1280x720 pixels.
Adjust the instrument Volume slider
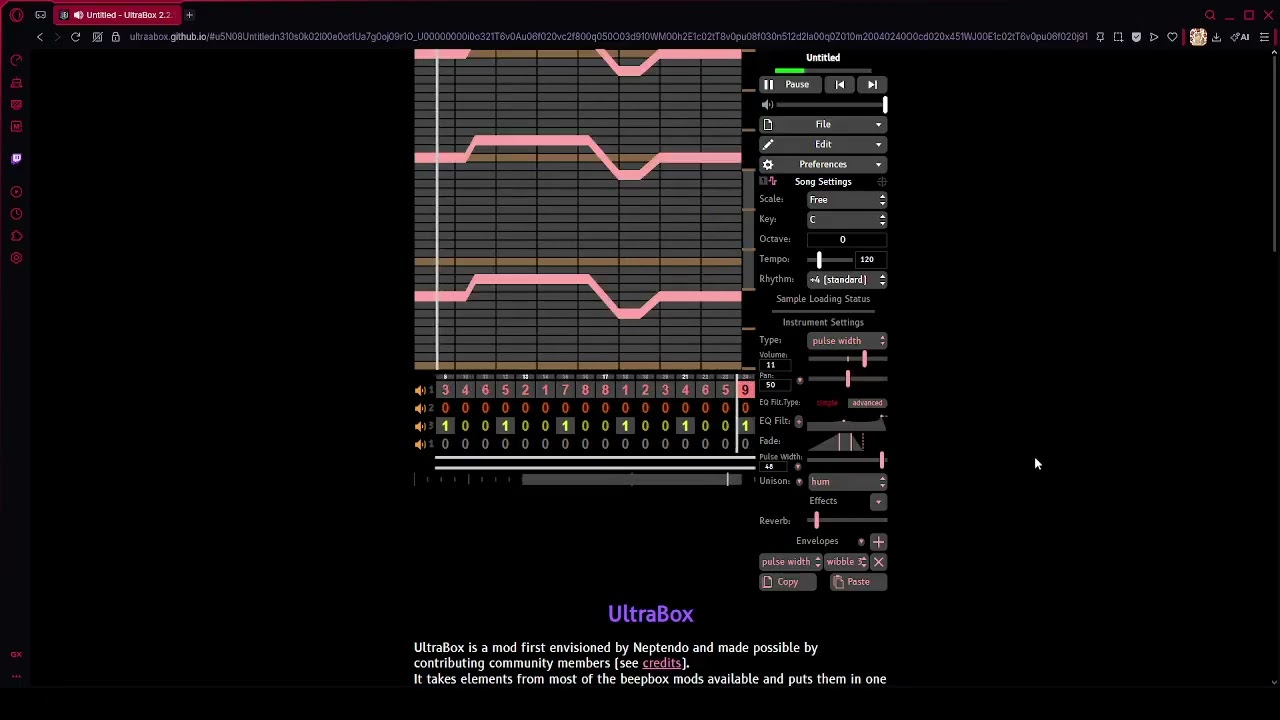pyautogui.click(x=847, y=359)
